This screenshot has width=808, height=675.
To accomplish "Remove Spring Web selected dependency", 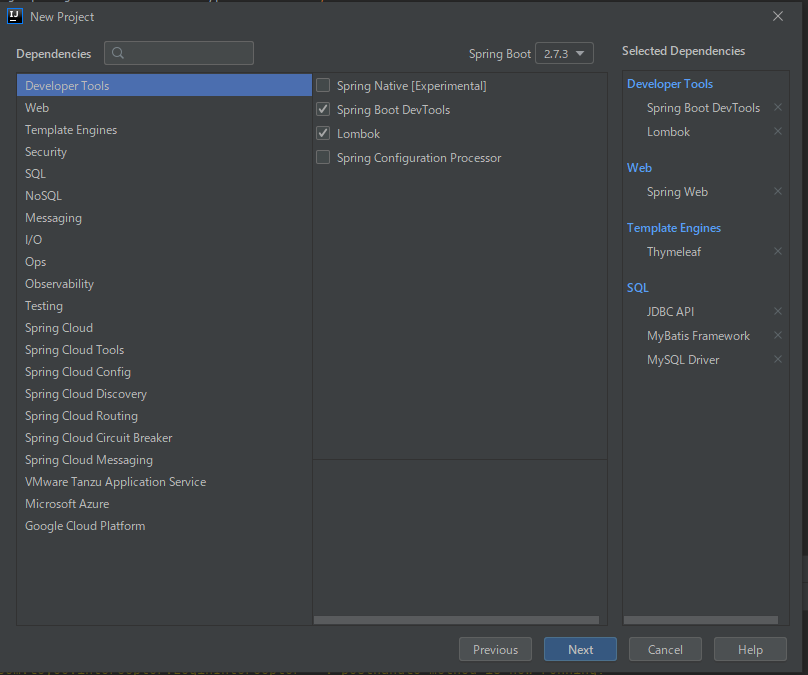I will (x=778, y=191).
